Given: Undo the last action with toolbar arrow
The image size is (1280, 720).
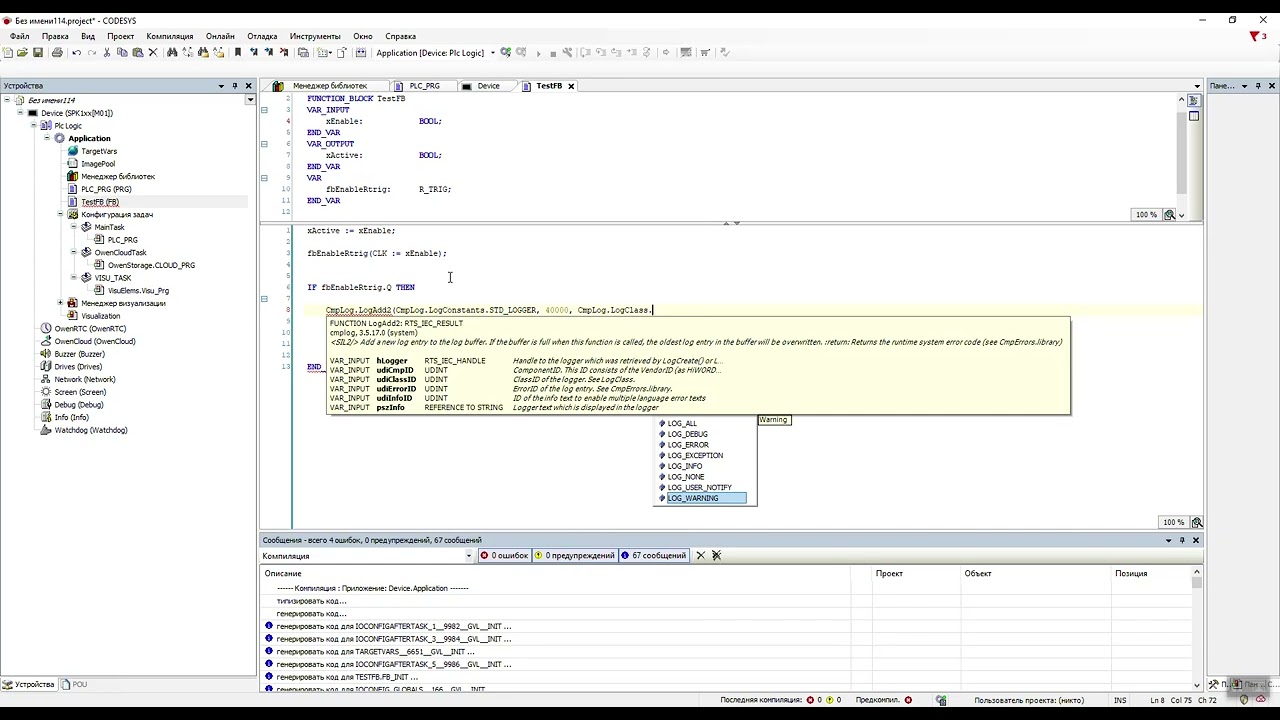Looking at the screenshot, I should coord(76,53).
